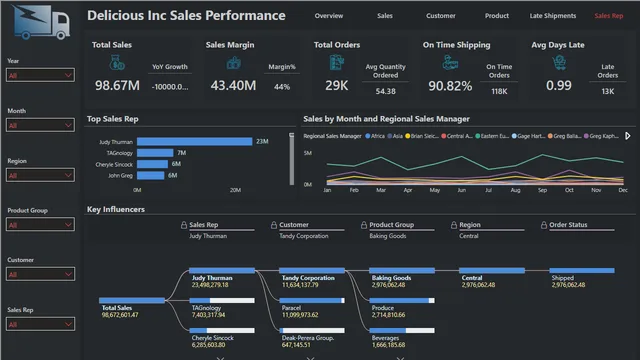Open the Year filter dropdown
Viewport: 640px width, 360px height.
(x=40, y=75)
